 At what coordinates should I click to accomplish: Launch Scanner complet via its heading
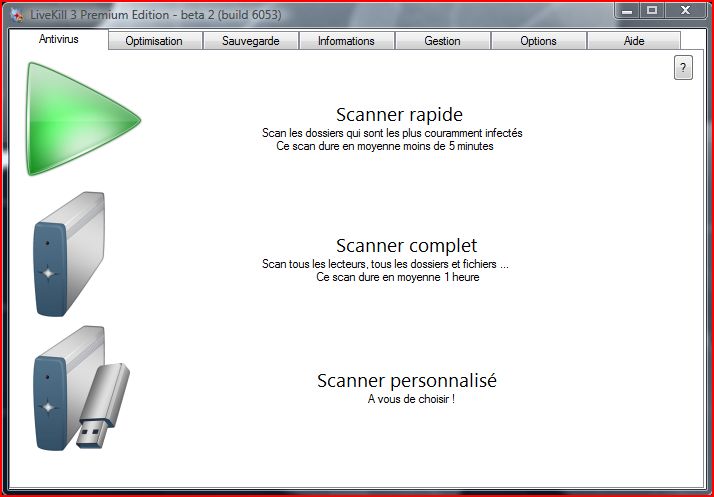point(406,246)
